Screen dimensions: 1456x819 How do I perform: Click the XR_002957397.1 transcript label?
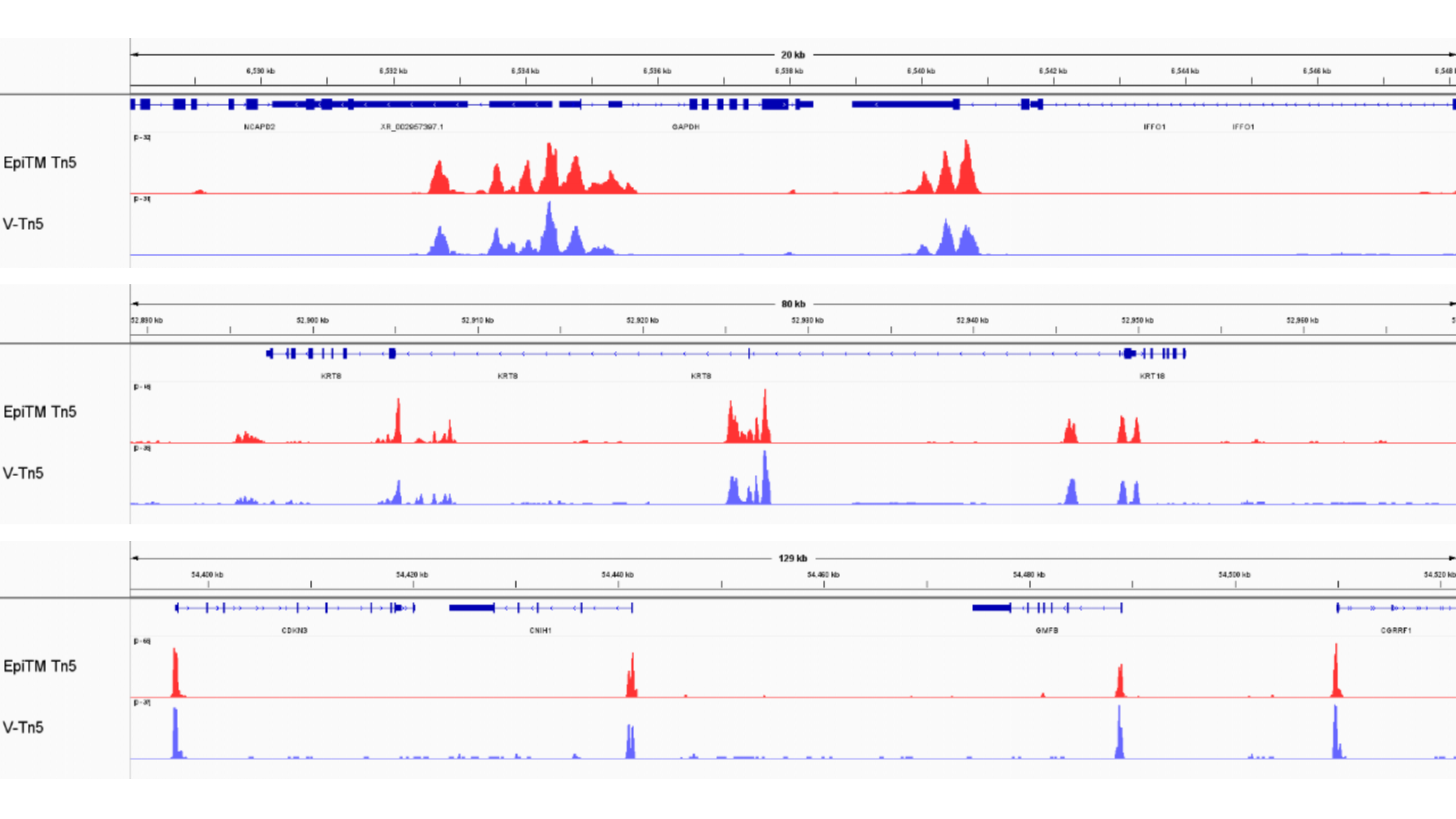point(411,127)
